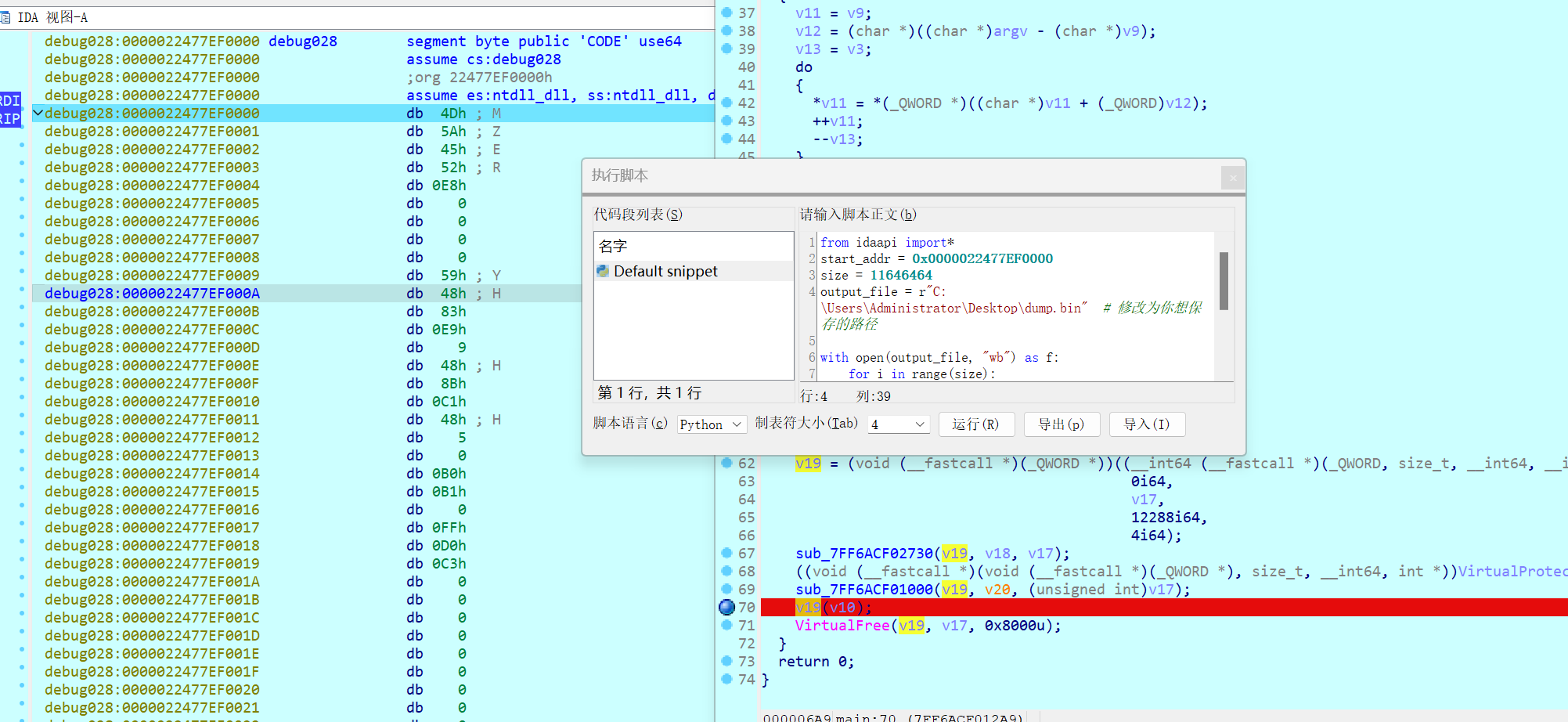The image size is (1568, 722).
Task: Open the 脚本语言 Python dropdown
Action: [712, 424]
